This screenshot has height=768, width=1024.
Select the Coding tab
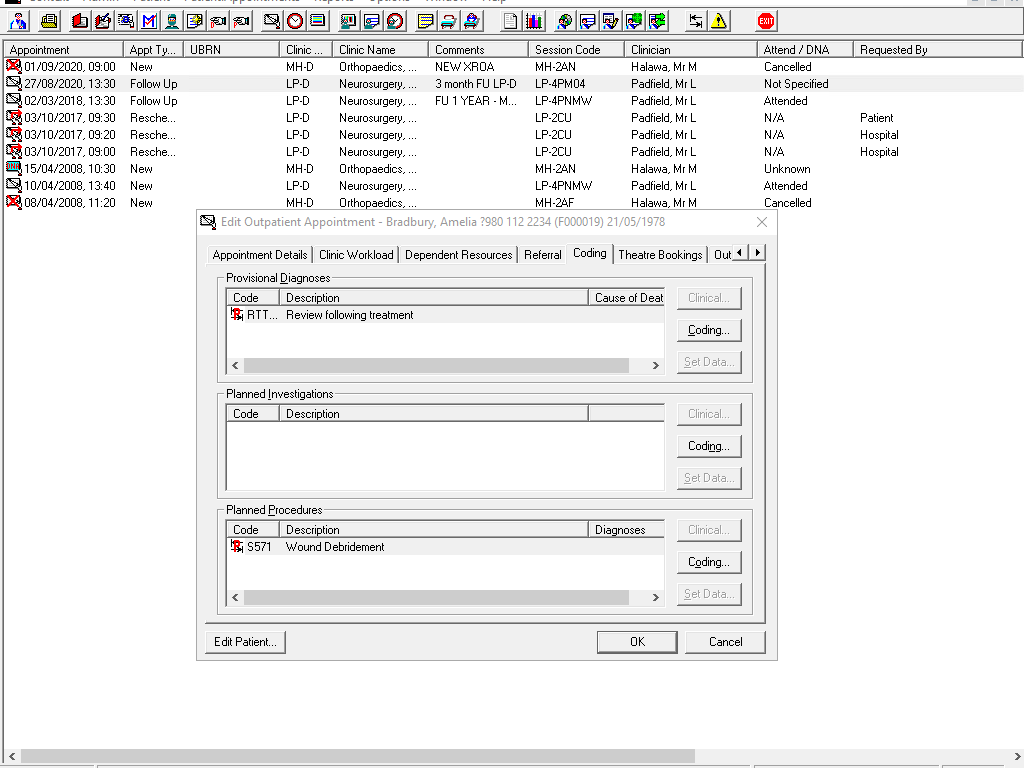590,253
